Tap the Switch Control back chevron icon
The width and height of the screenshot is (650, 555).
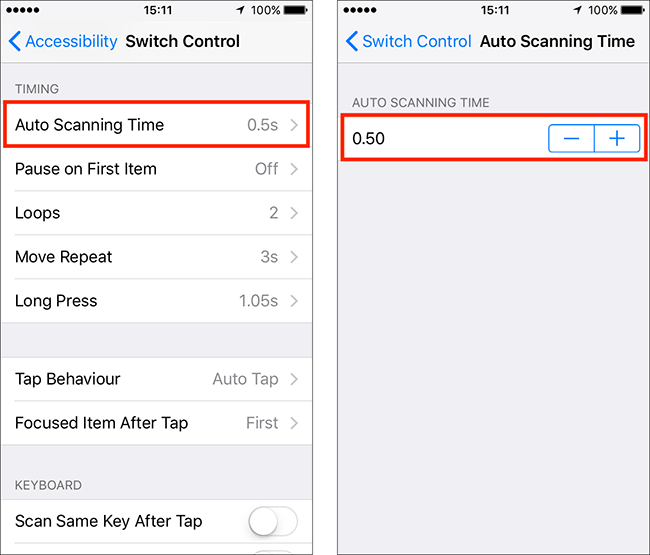(x=352, y=41)
